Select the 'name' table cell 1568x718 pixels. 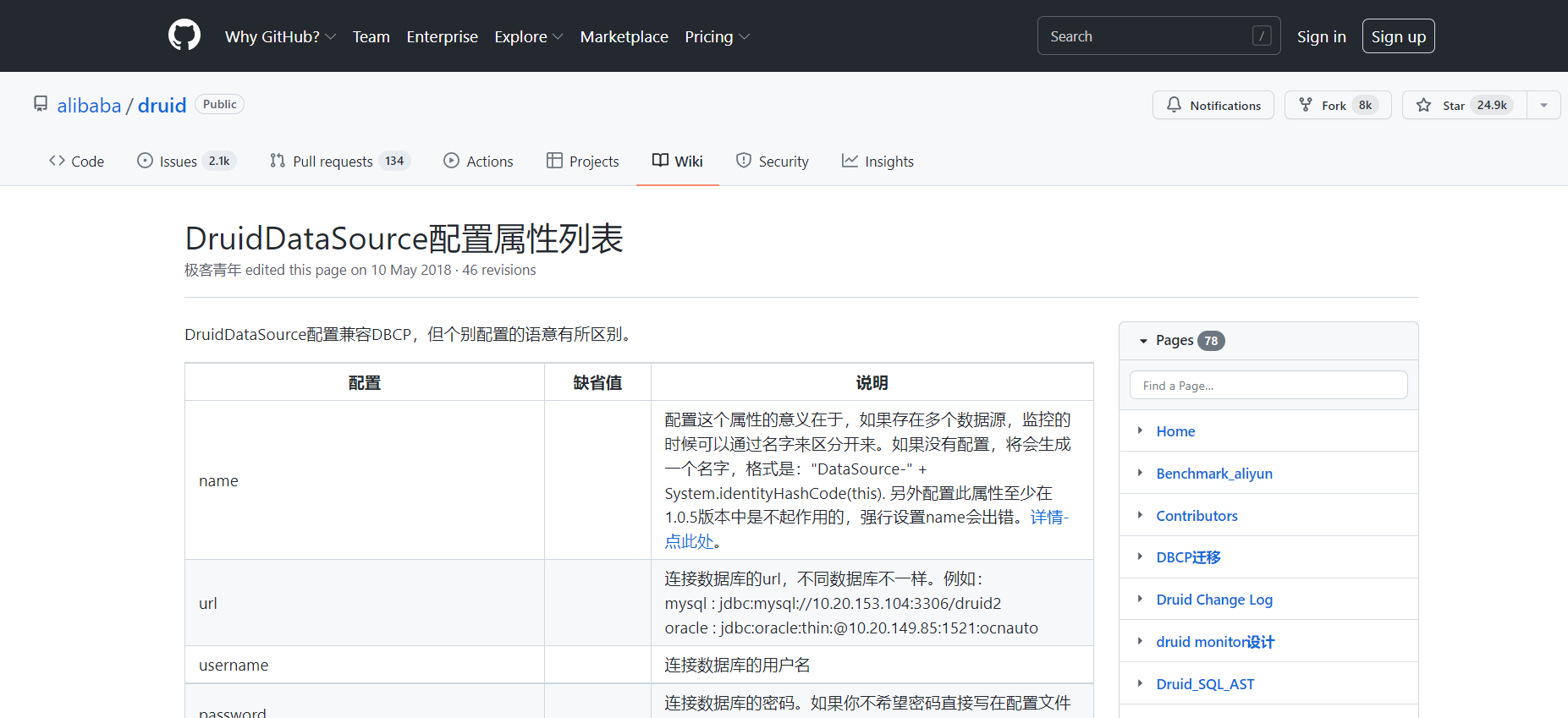click(x=365, y=480)
